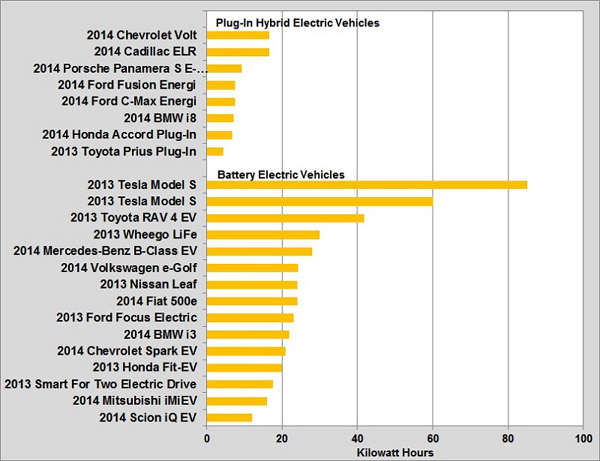
Task: Click the 80 axis tick label
Action: click(508, 438)
